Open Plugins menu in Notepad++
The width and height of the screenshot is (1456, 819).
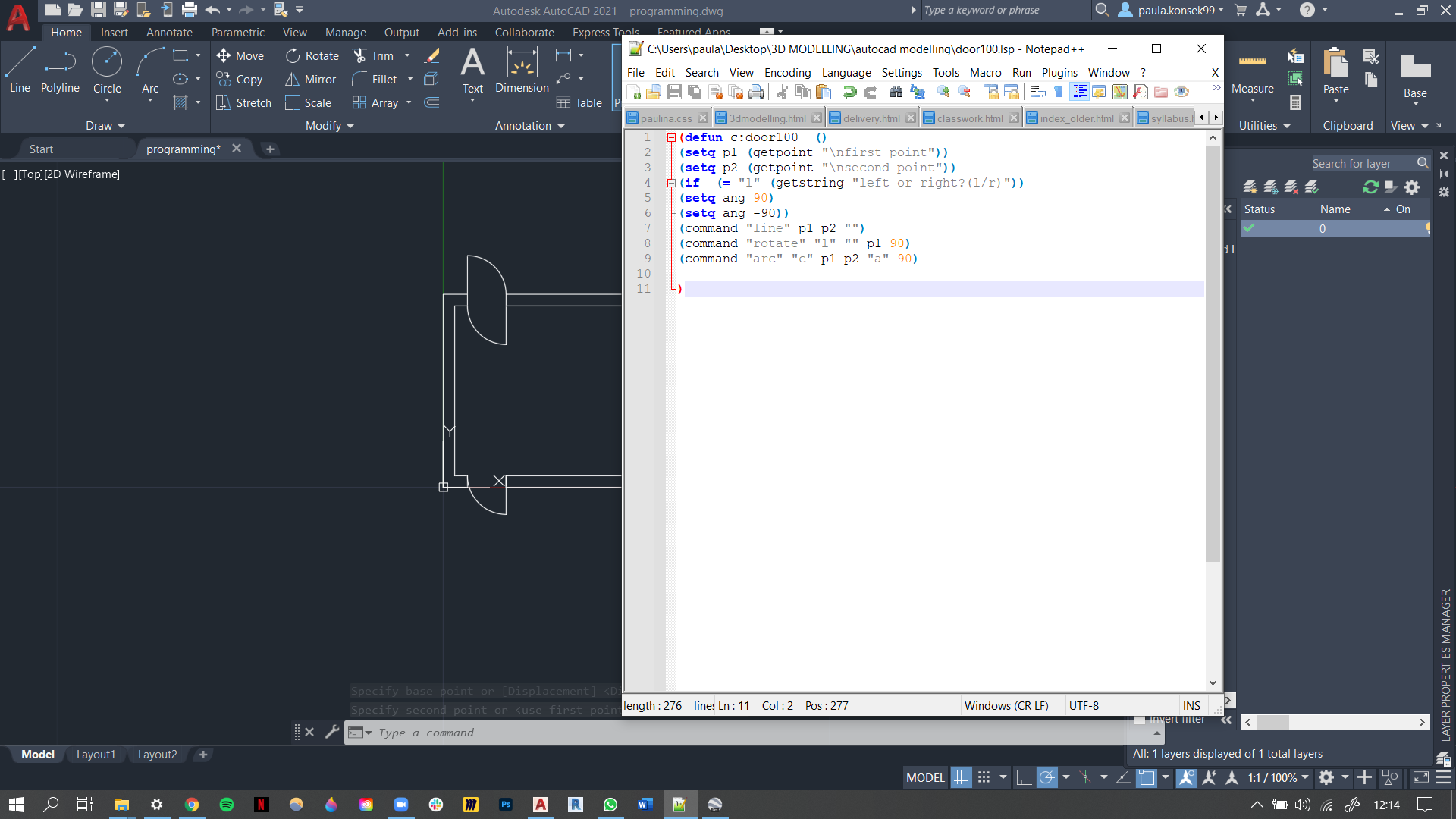(x=1058, y=72)
